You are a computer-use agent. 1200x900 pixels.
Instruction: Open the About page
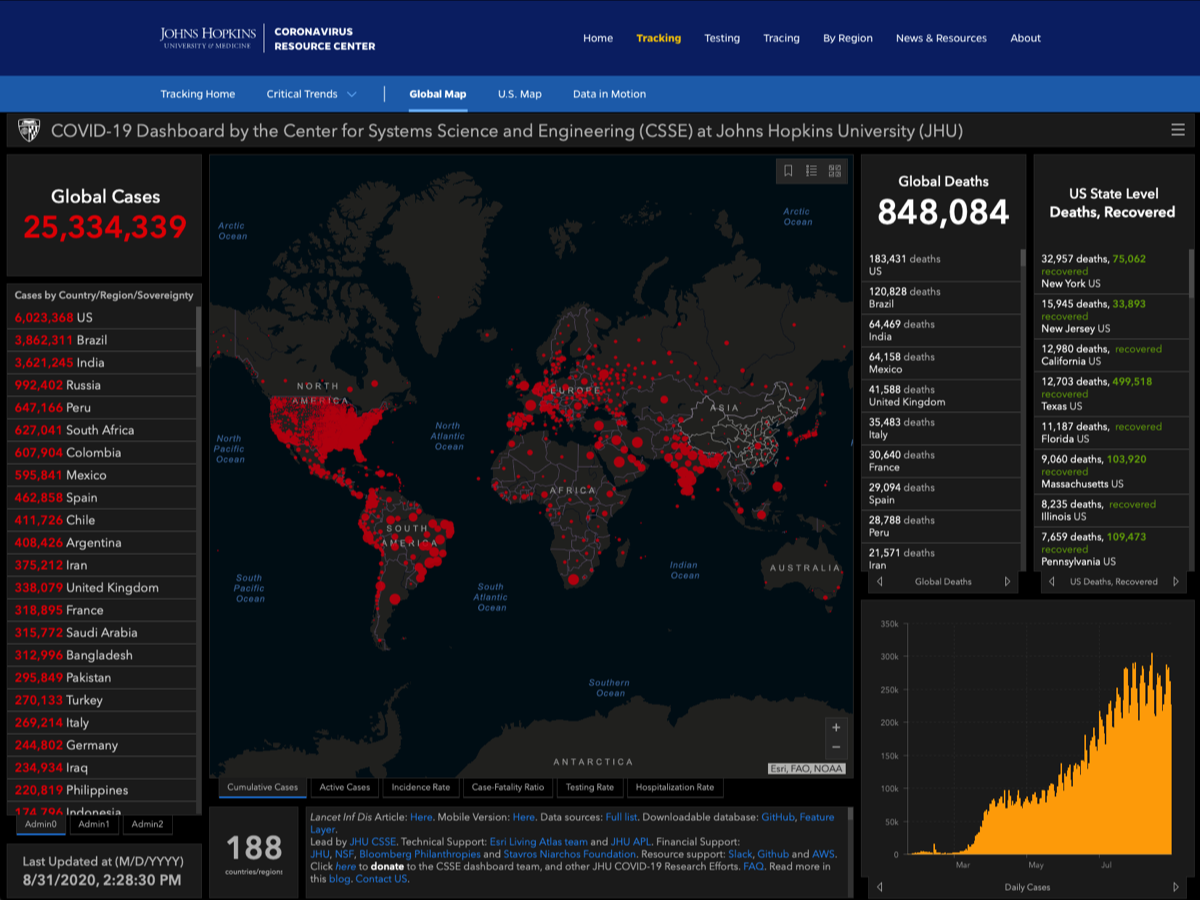pos(1025,38)
